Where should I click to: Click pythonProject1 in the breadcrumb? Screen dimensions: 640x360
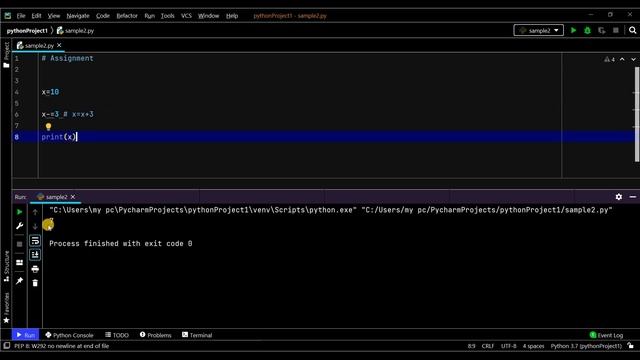point(27,30)
